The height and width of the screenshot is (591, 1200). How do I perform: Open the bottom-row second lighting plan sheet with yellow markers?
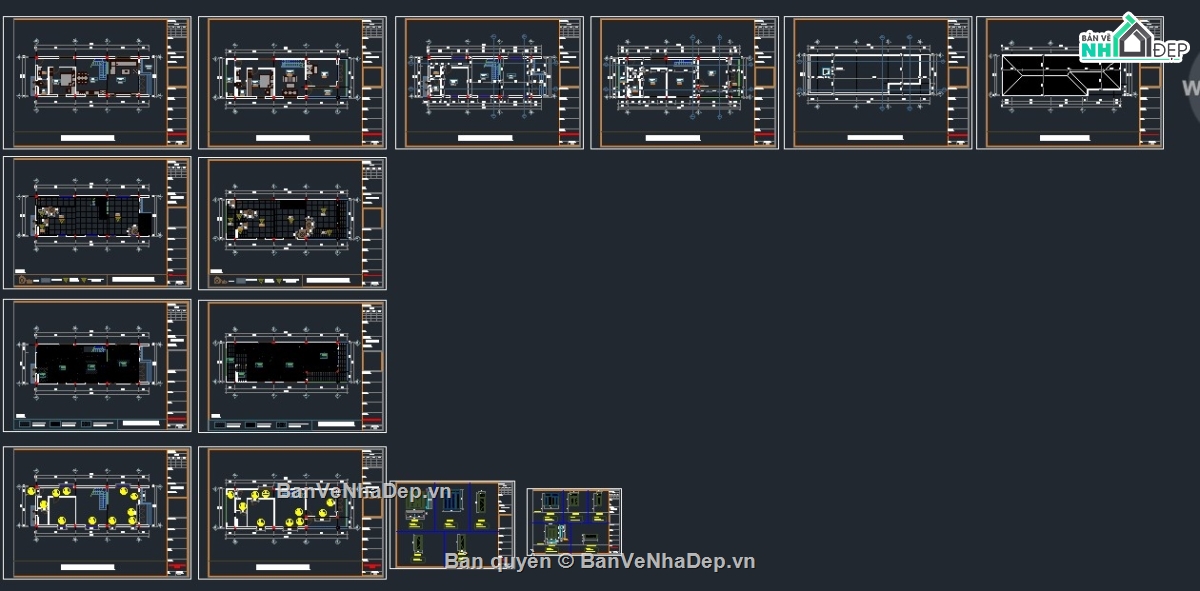[292, 513]
